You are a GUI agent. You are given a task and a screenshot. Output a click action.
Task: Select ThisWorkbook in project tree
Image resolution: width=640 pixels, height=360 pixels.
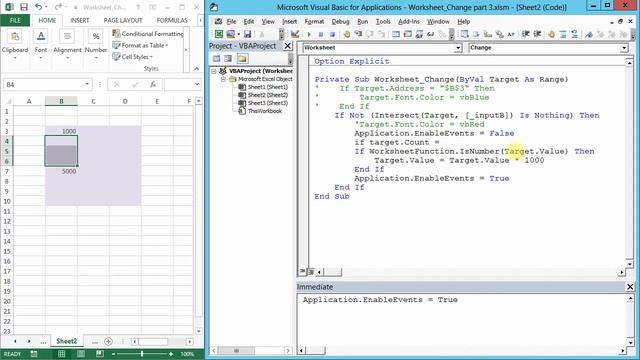click(265, 111)
